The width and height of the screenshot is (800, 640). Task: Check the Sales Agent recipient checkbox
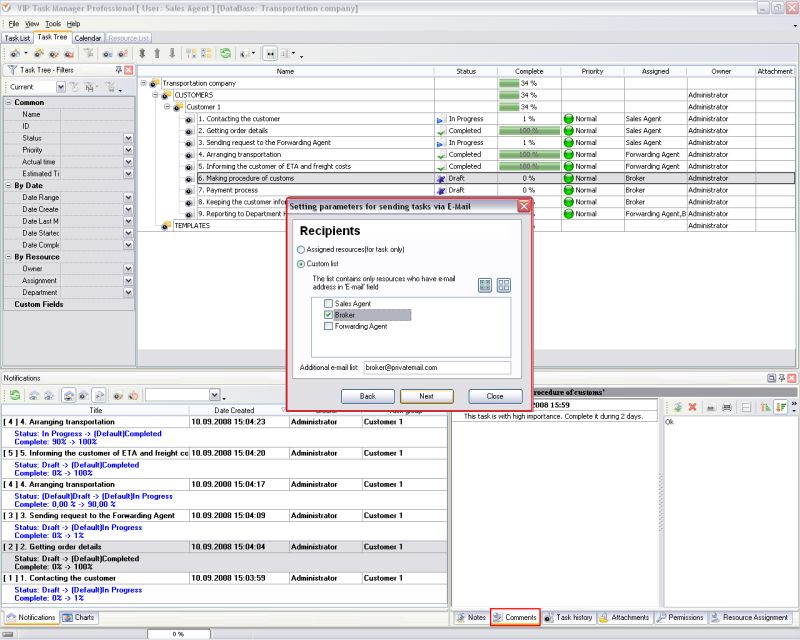[x=328, y=303]
